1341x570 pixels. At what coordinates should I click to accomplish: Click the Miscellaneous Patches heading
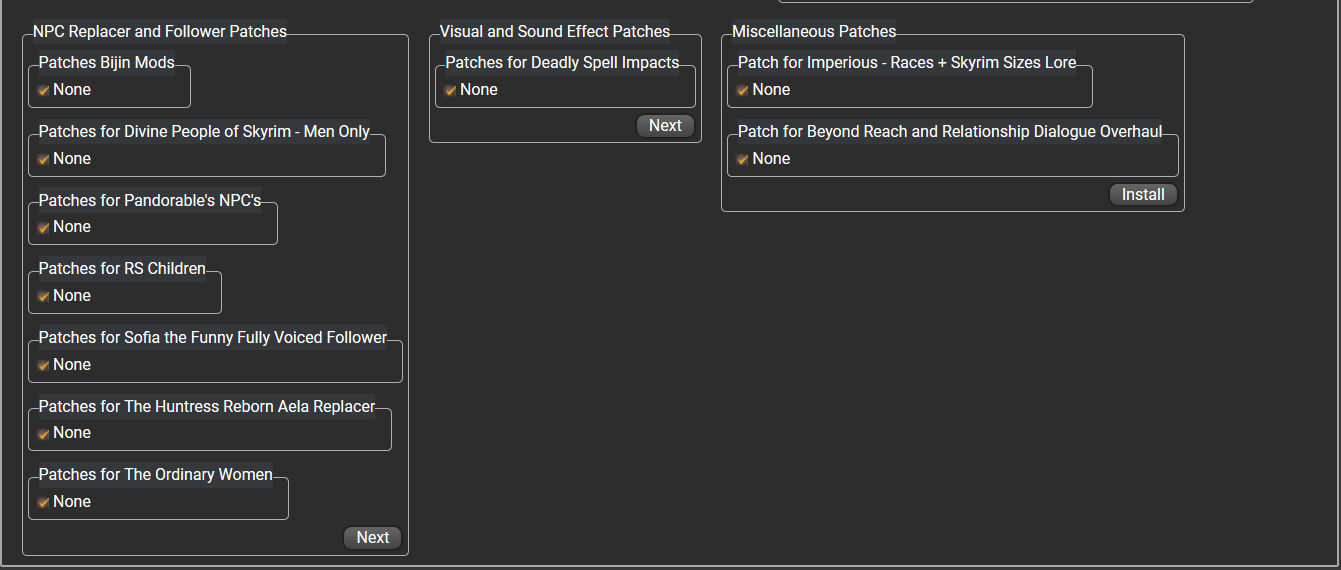(814, 32)
